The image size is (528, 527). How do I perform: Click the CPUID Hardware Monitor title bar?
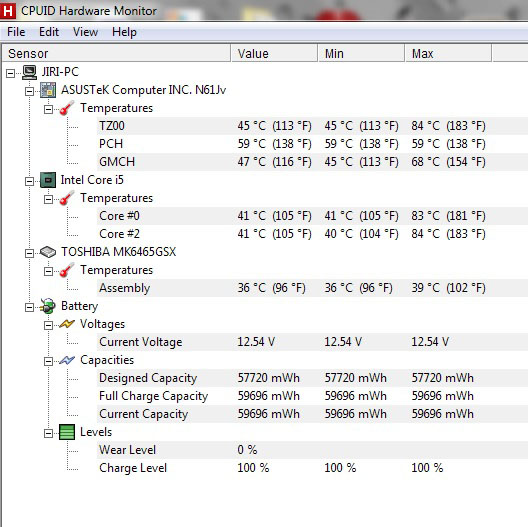[x=264, y=10]
